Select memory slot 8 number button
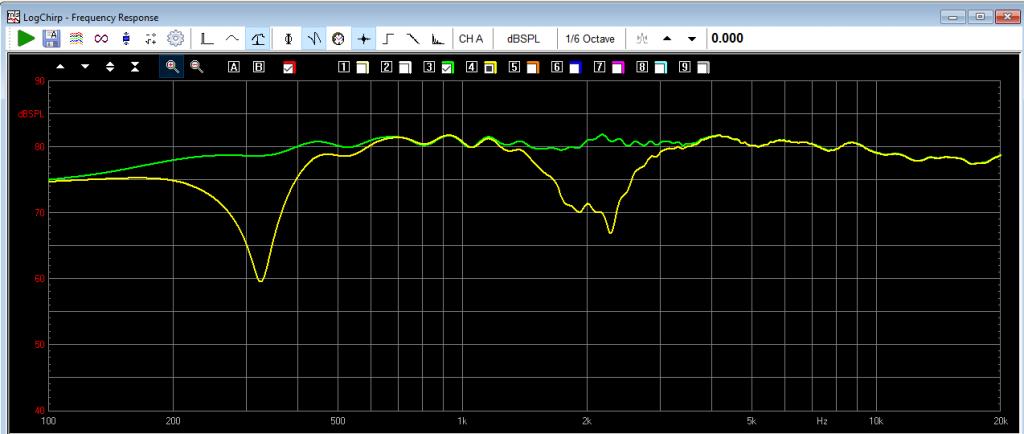 tap(642, 67)
